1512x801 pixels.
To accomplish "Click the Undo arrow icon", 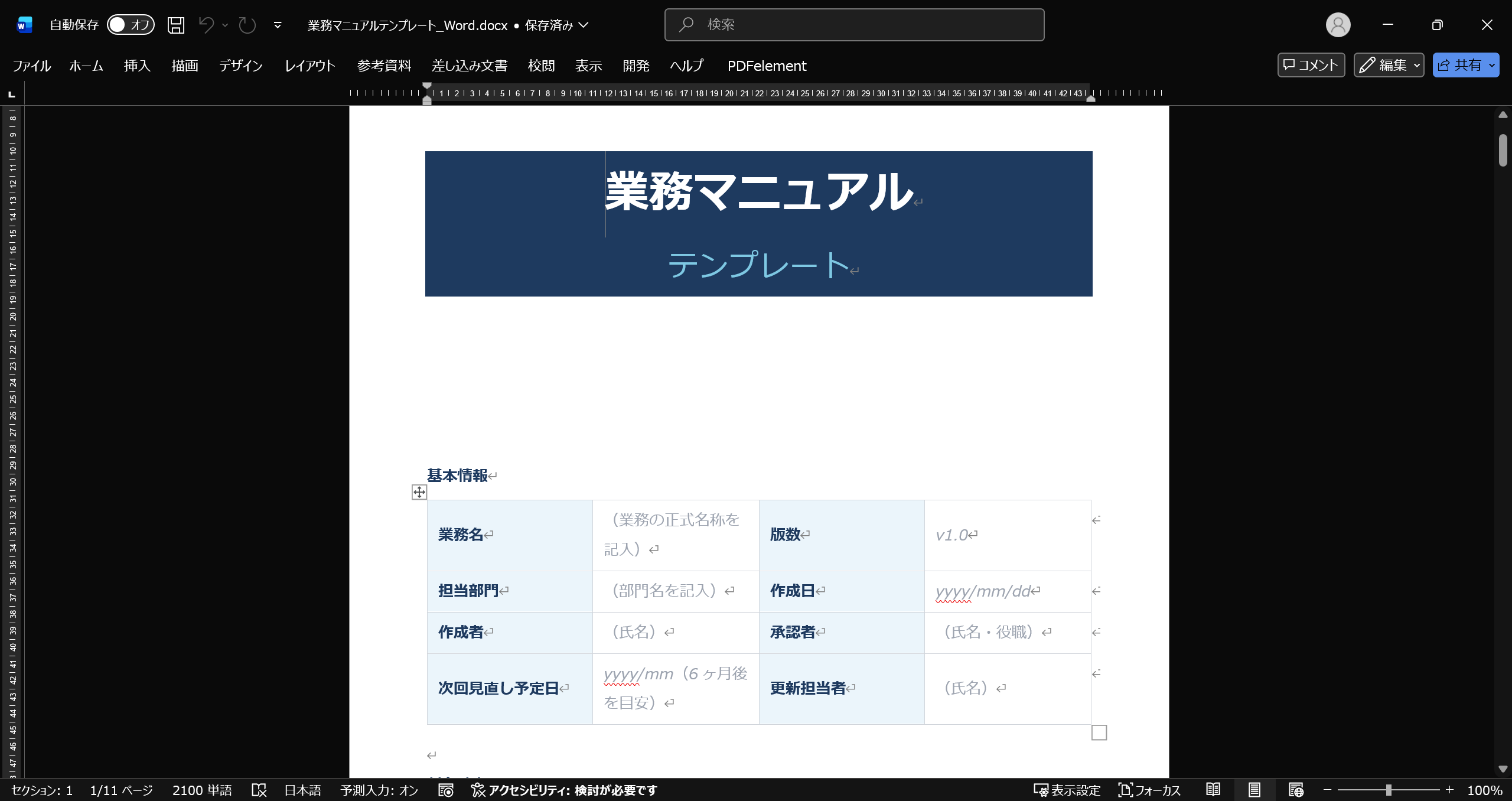I will pyautogui.click(x=206, y=25).
